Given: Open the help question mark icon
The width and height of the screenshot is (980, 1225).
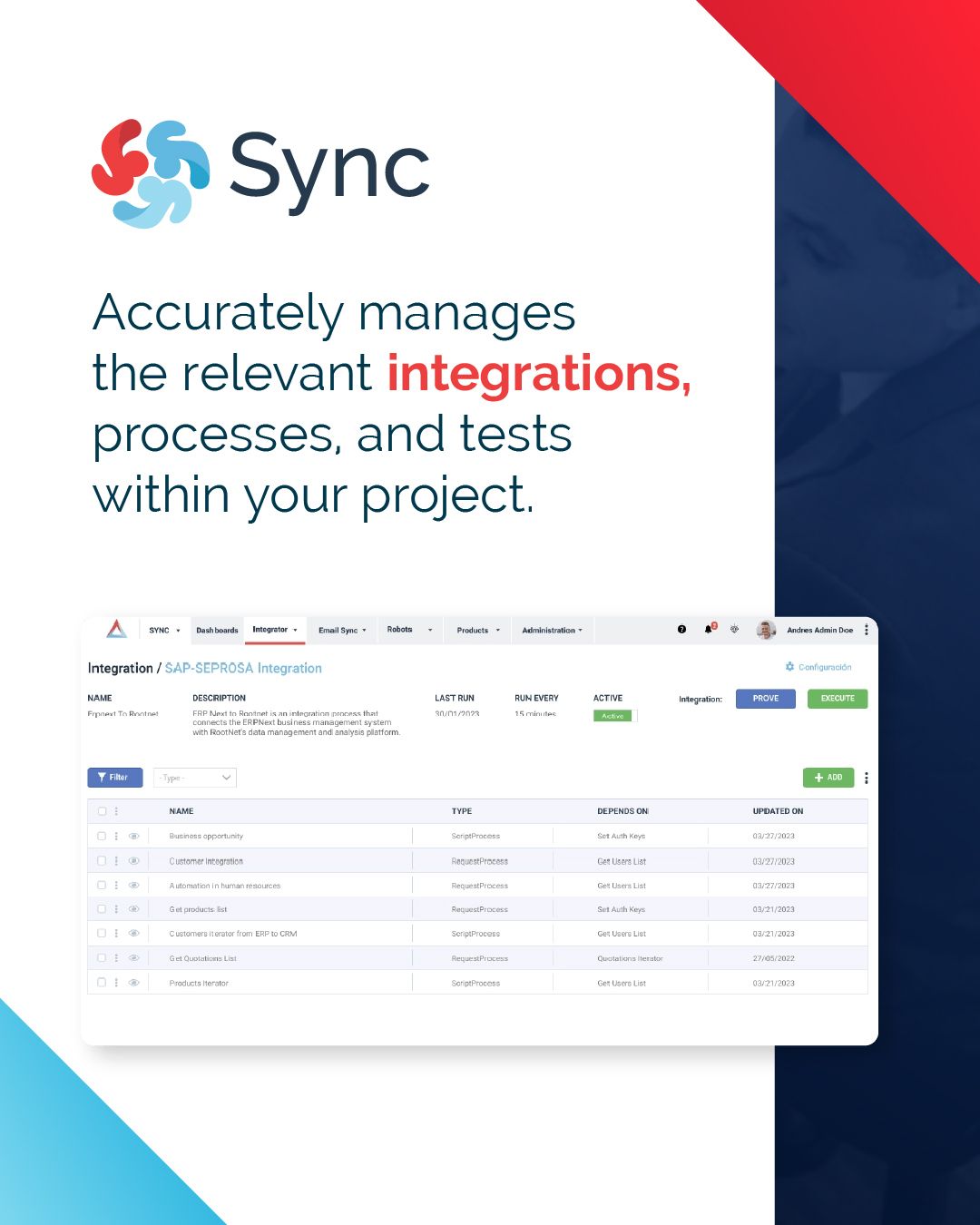Looking at the screenshot, I should [x=681, y=629].
